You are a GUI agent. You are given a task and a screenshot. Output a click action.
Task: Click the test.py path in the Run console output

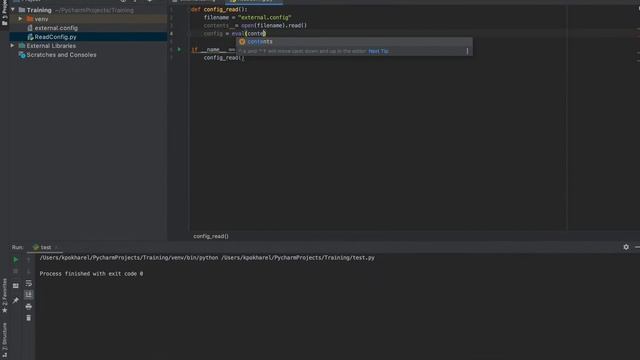(298, 258)
